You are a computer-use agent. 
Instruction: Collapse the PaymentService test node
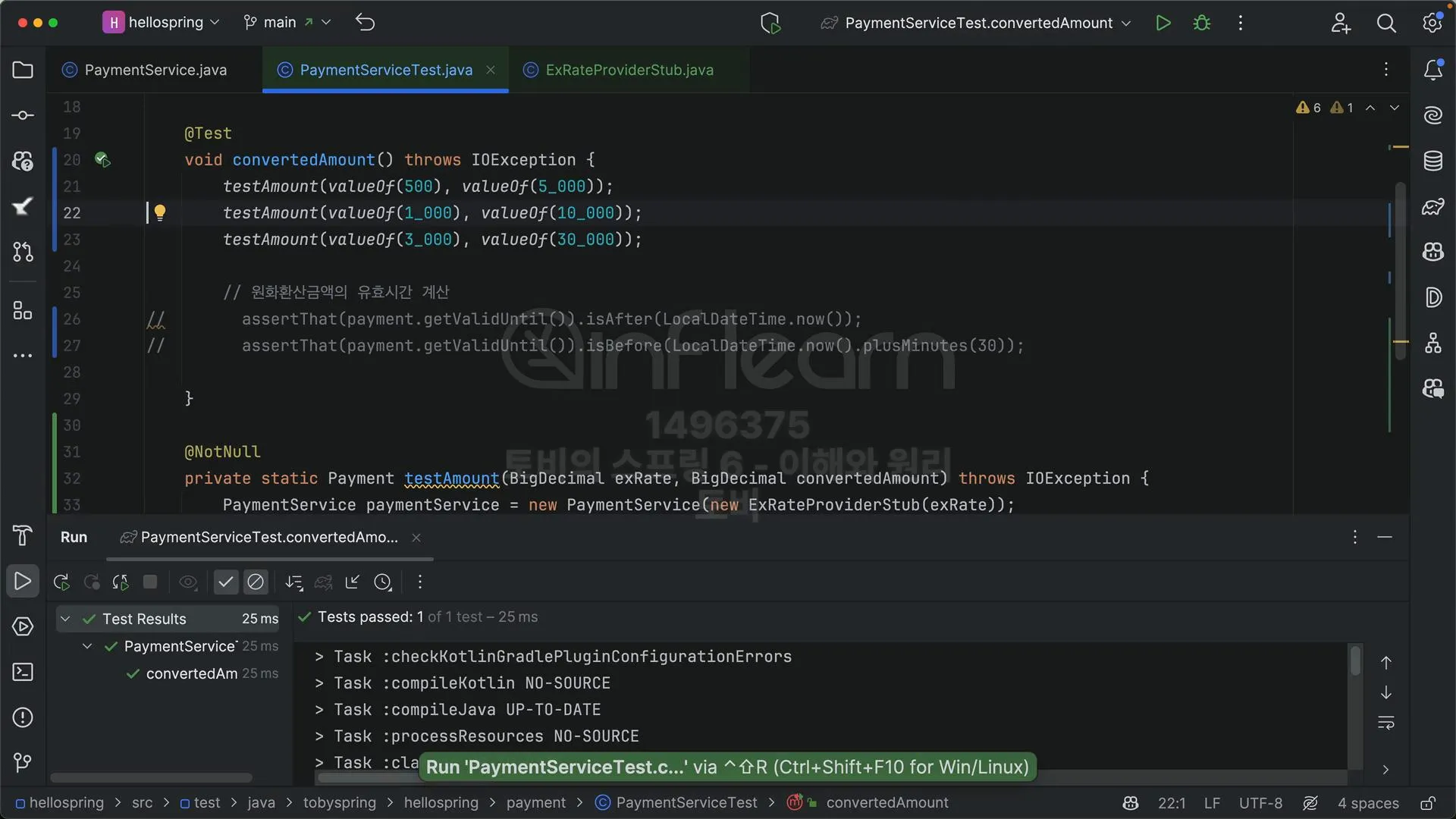87,646
